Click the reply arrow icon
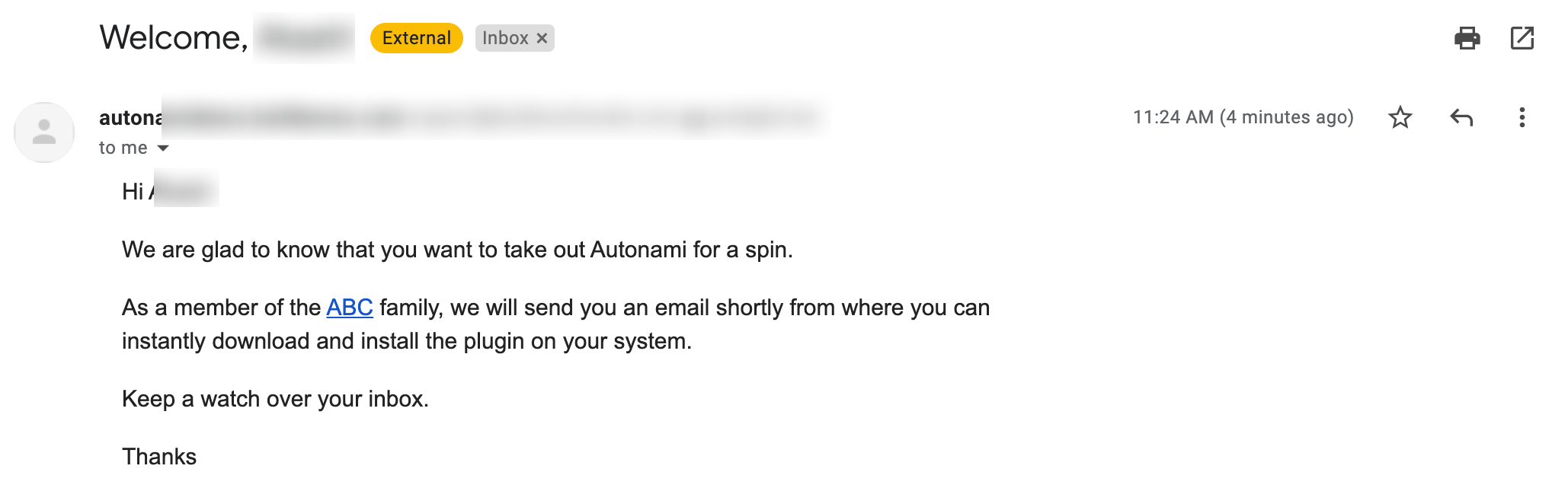 pyautogui.click(x=1461, y=117)
